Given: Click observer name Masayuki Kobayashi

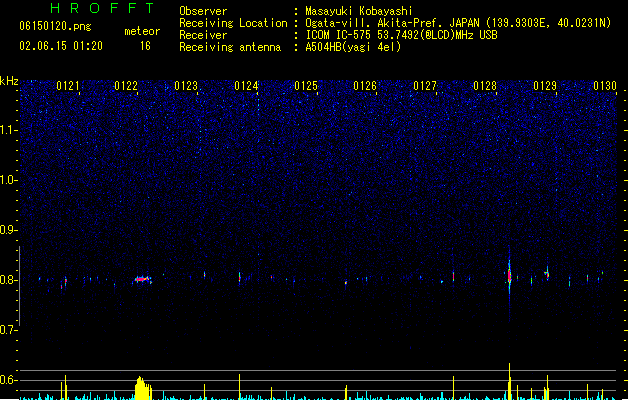Looking at the screenshot, I should click(359, 11).
